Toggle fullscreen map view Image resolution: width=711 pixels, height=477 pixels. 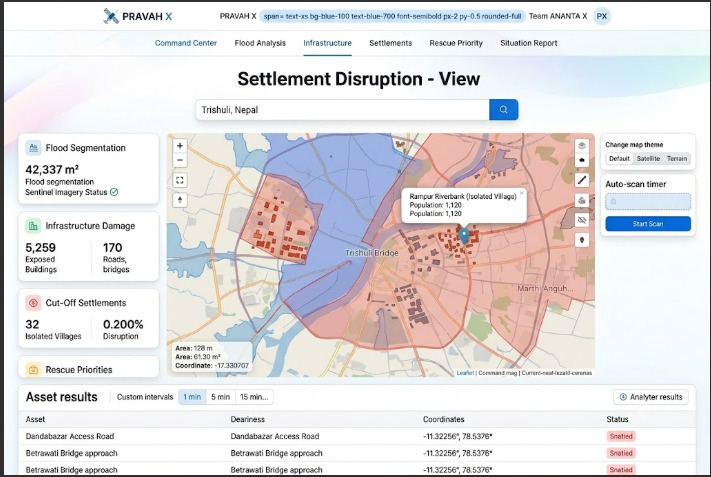180,180
